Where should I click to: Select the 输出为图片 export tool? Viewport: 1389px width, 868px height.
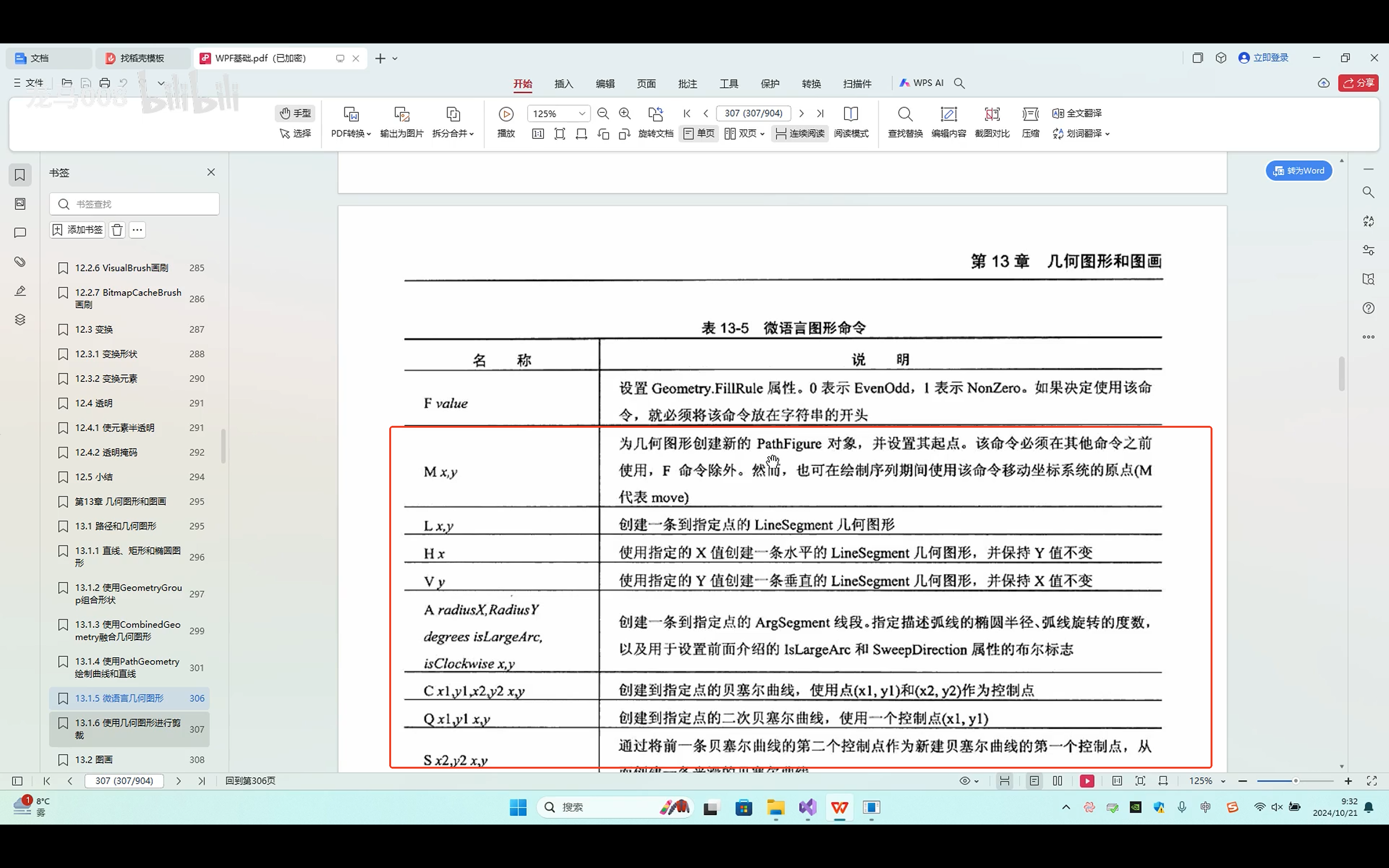tap(401, 122)
